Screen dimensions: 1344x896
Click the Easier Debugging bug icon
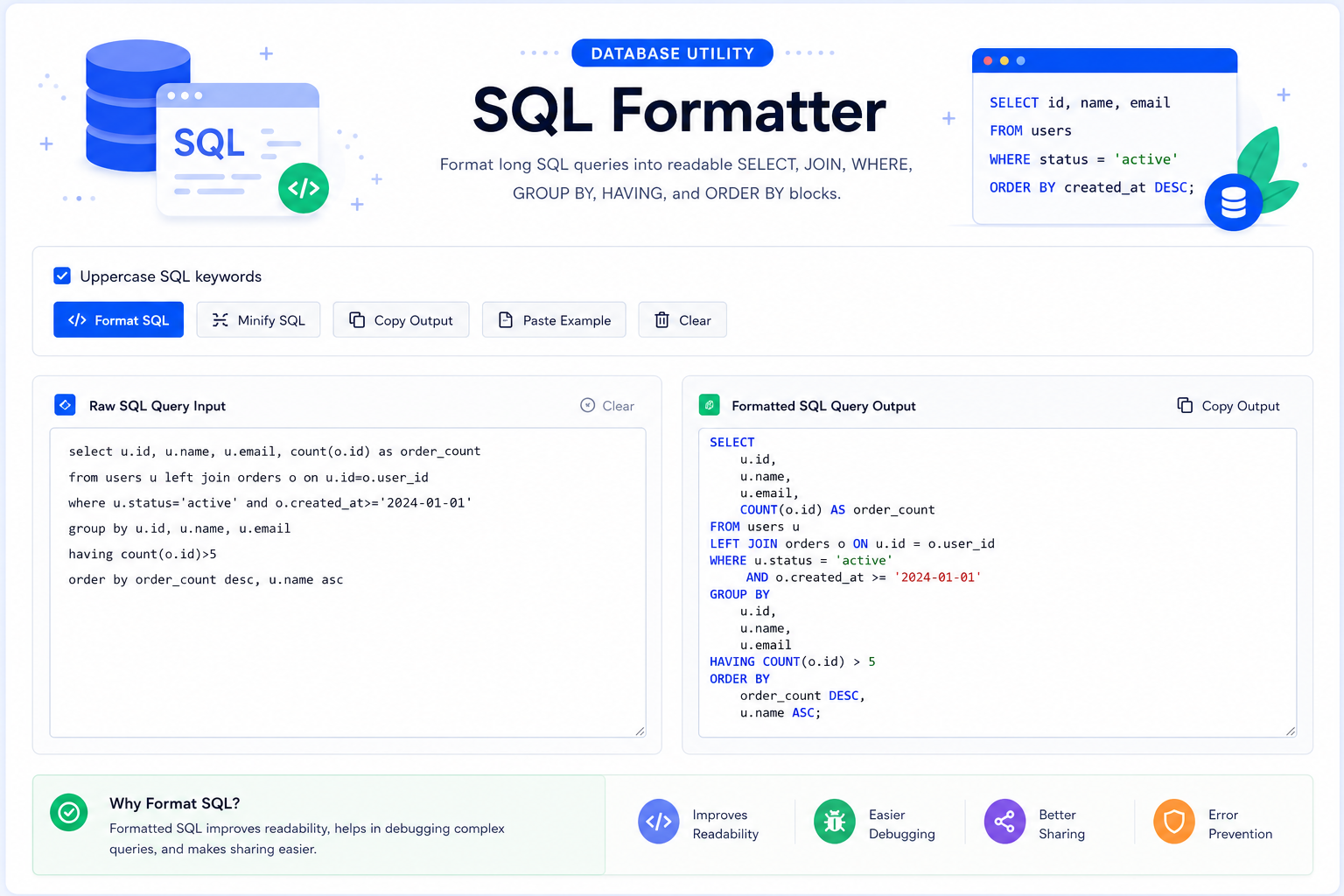click(x=835, y=822)
